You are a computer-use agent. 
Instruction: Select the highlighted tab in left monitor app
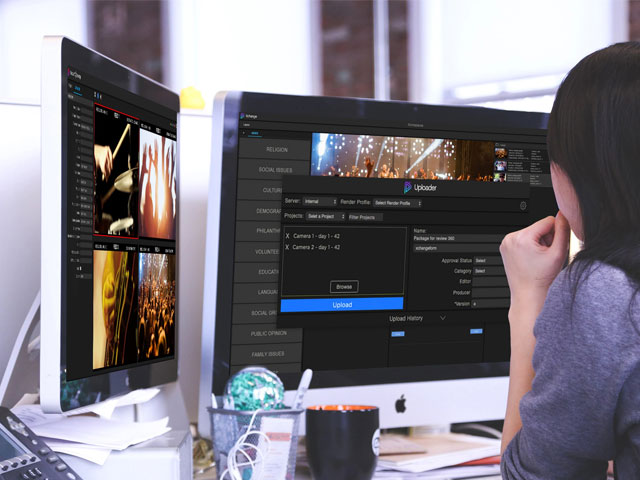click(x=78, y=89)
